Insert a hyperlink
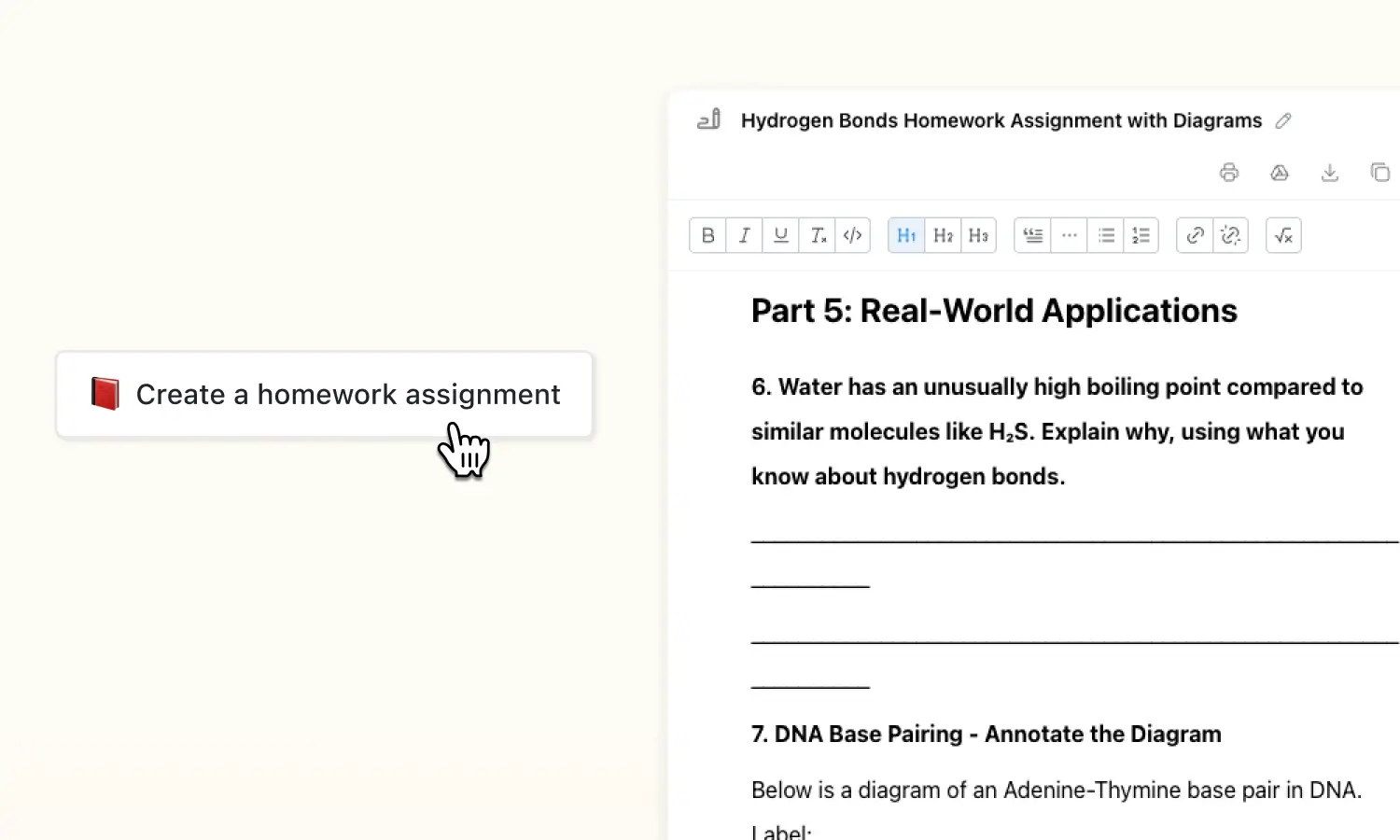Viewport: 1400px width, 840px height. (x=1195, y=235)
